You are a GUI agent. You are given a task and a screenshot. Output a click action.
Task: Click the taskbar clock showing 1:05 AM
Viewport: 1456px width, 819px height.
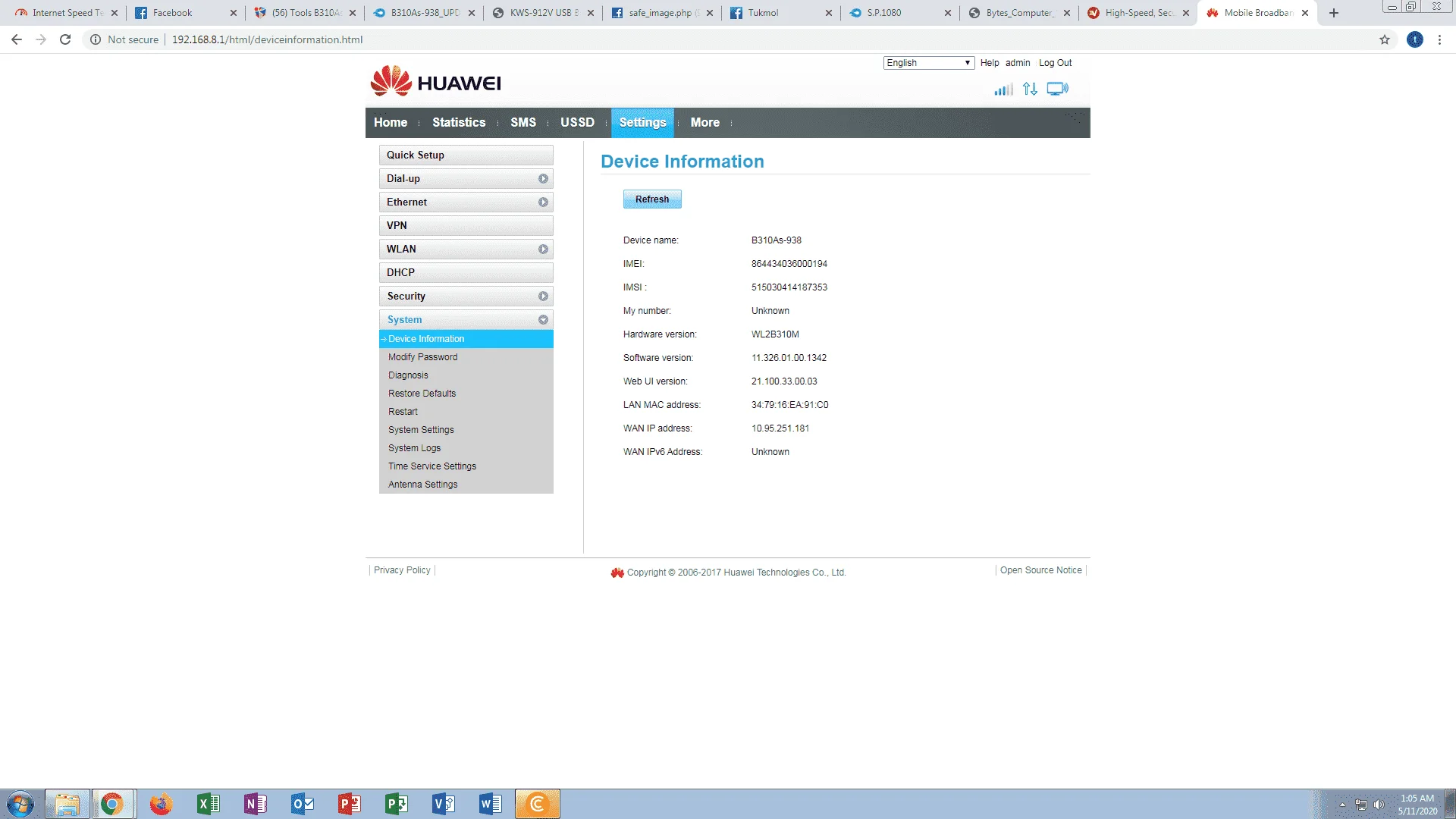(x=1417, y=805)
